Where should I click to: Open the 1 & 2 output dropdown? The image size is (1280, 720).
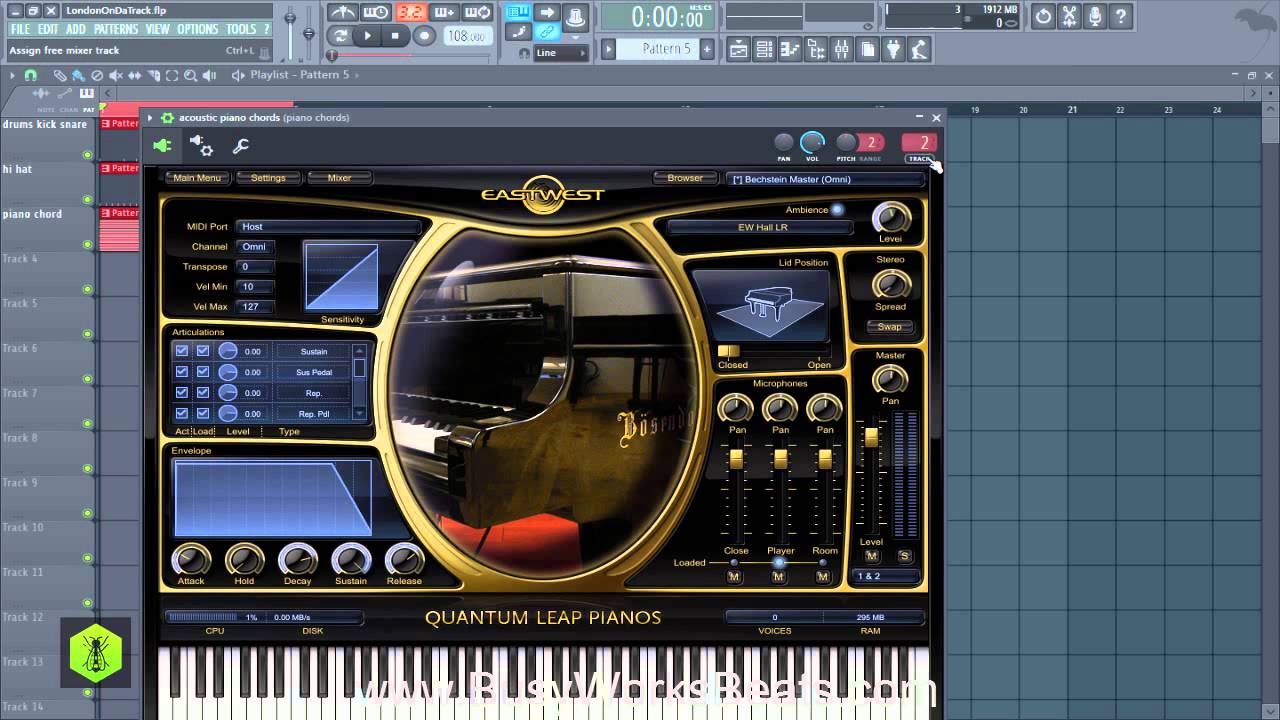point(884,576)
